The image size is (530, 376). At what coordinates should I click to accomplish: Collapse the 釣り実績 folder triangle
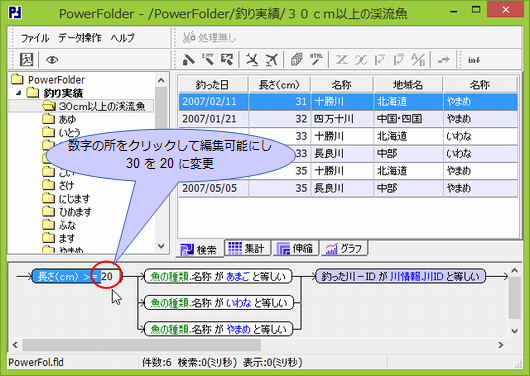tap(19, 93)
